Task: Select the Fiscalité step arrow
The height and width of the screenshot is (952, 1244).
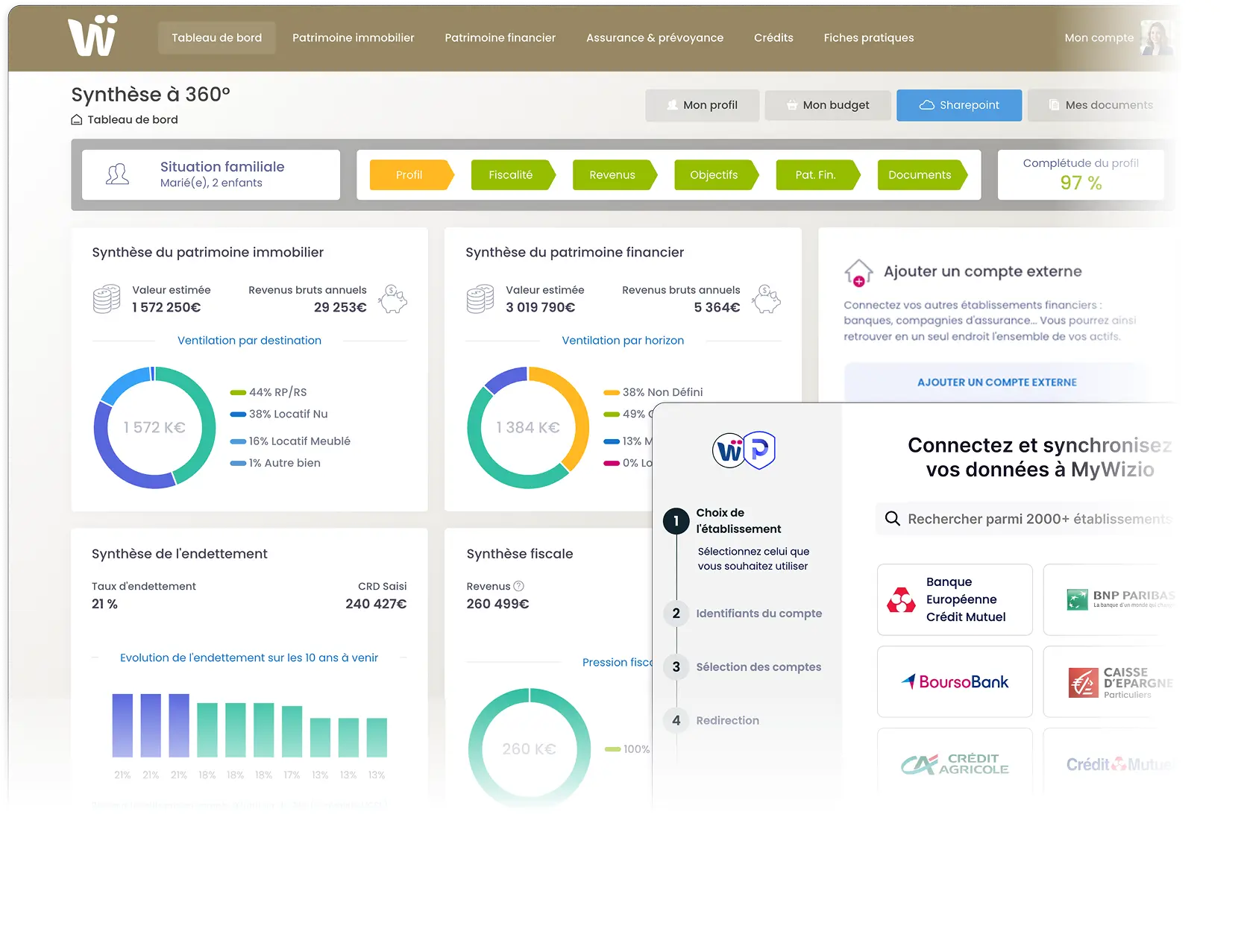Action: coord(512,175)
